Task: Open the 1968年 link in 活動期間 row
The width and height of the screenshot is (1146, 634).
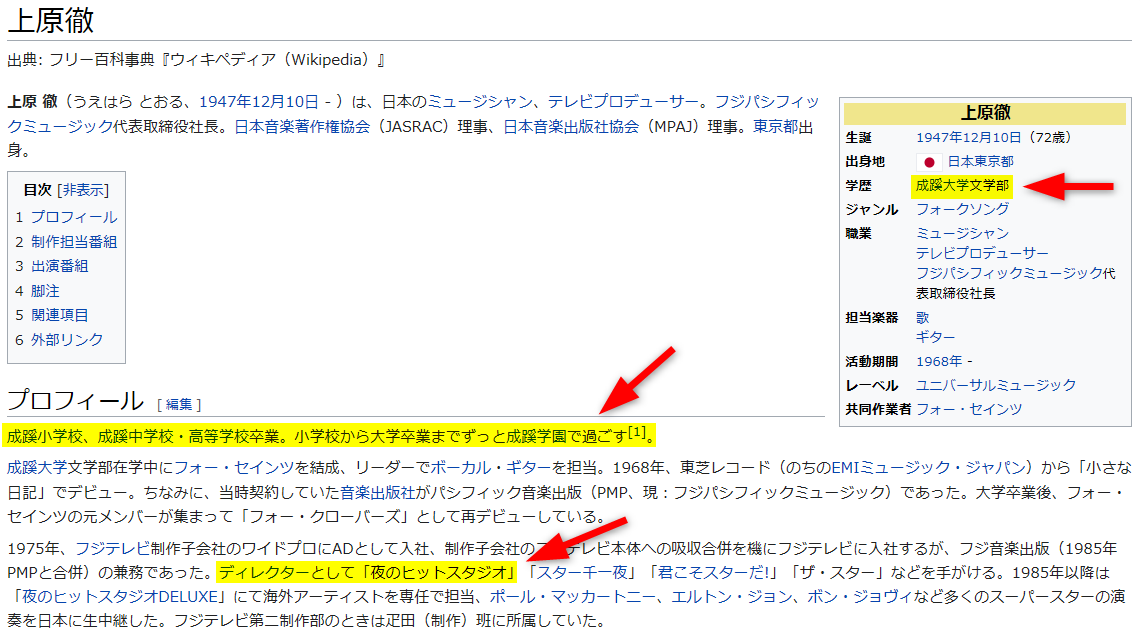Action: click(939, 361)
